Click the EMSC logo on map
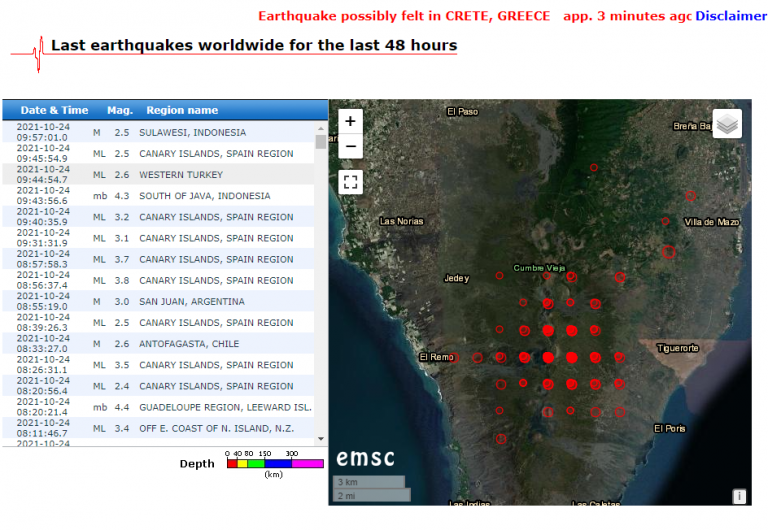 pyautogui.click(x=365, y=458)
